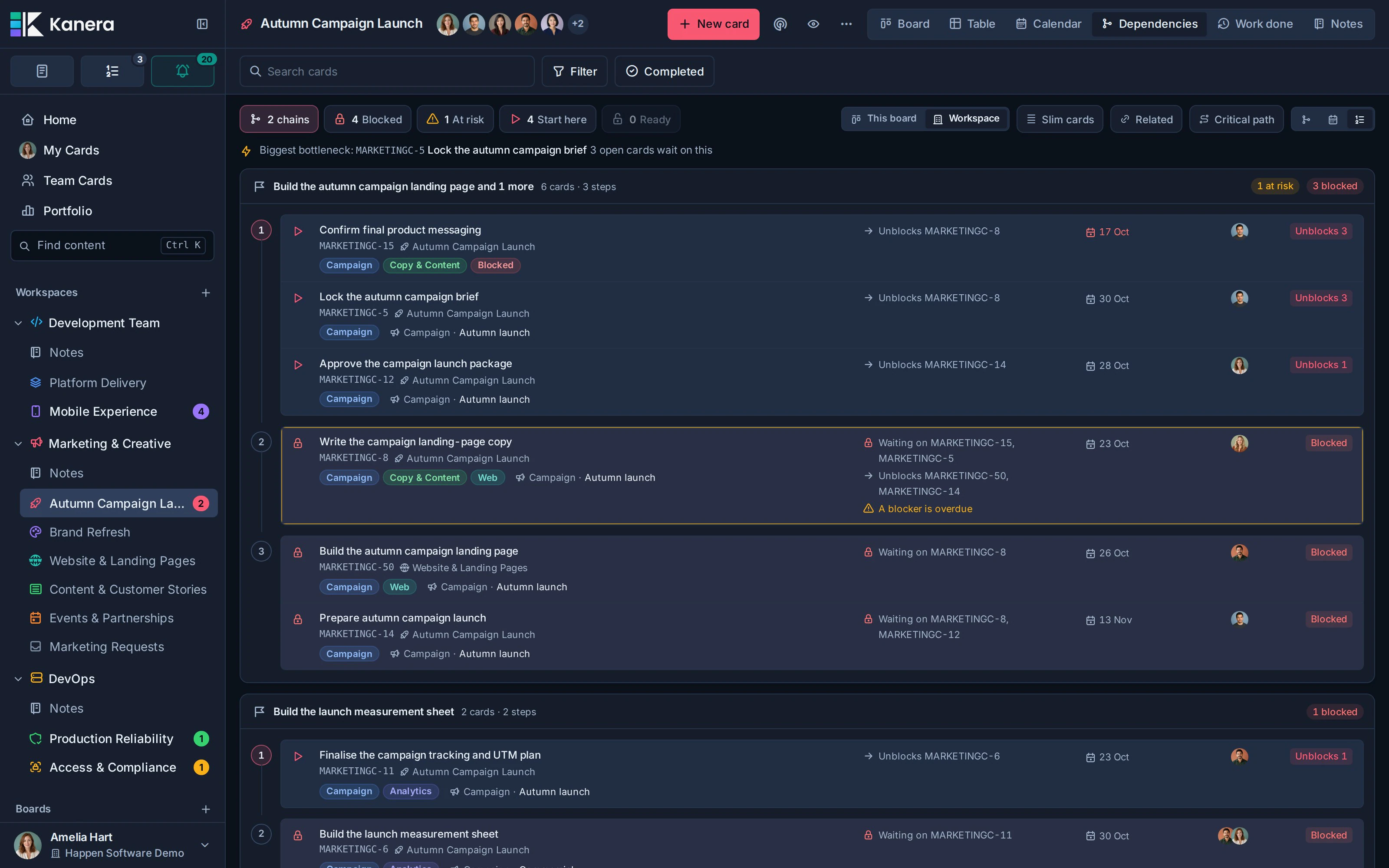The height and width of the screenshot is (868, 1389).
Task: Switch to branch graph layout icon
Action: click(x=1306, y=119)
